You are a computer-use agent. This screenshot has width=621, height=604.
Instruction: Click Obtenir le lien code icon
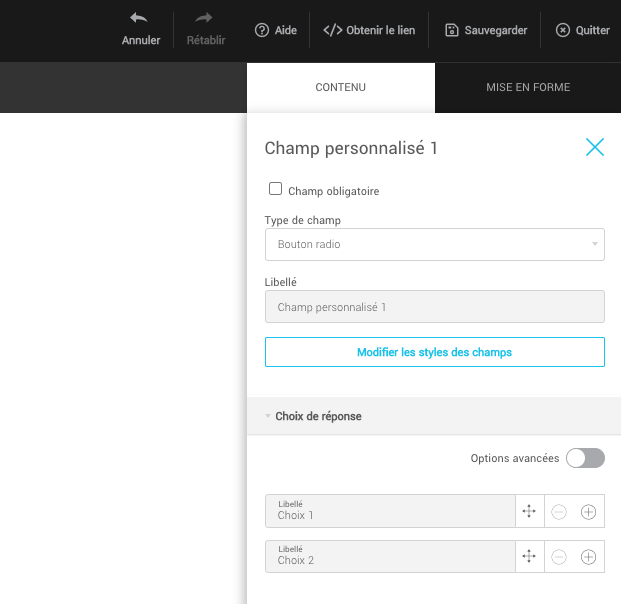tap(332, 30)
